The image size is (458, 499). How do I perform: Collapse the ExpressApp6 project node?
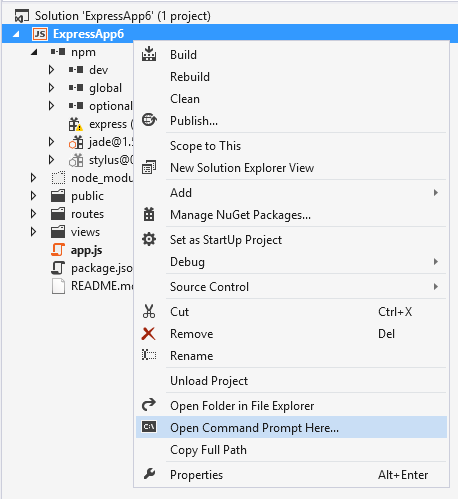pyautogui.click(x=16, y=34)
